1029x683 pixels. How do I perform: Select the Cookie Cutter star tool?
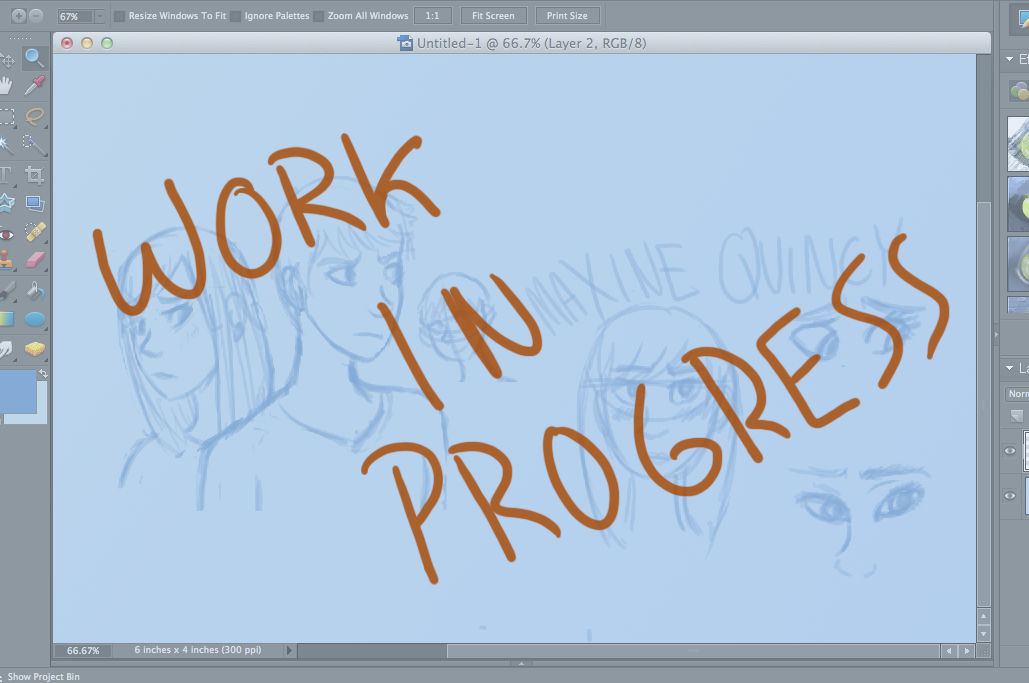pyautogui.click(x=7, y=203)
